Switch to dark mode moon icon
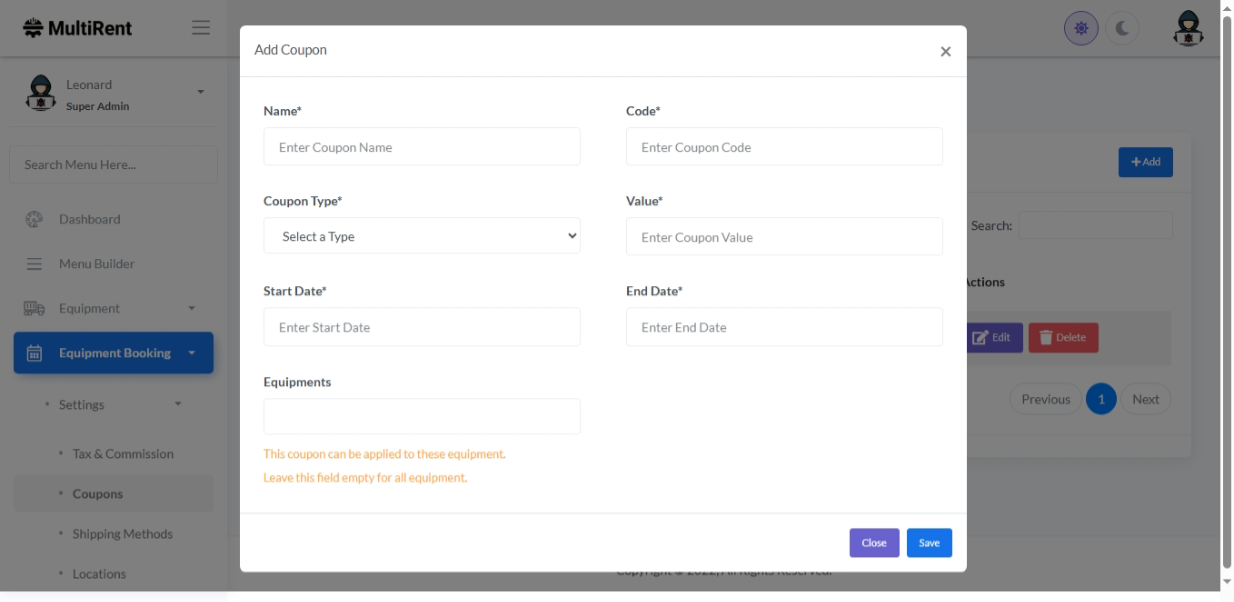 tap(1122, 29)
